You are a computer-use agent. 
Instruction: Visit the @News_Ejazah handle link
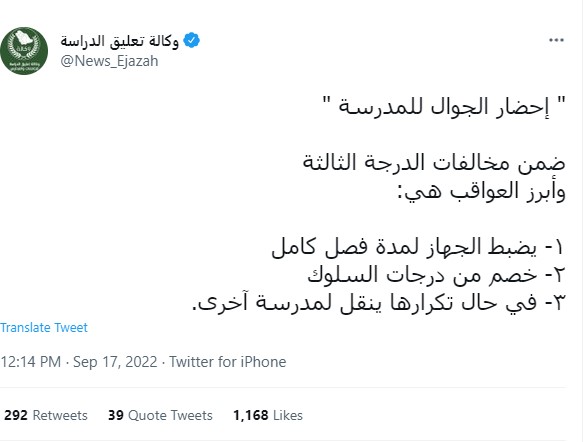[x=109, y=61]
